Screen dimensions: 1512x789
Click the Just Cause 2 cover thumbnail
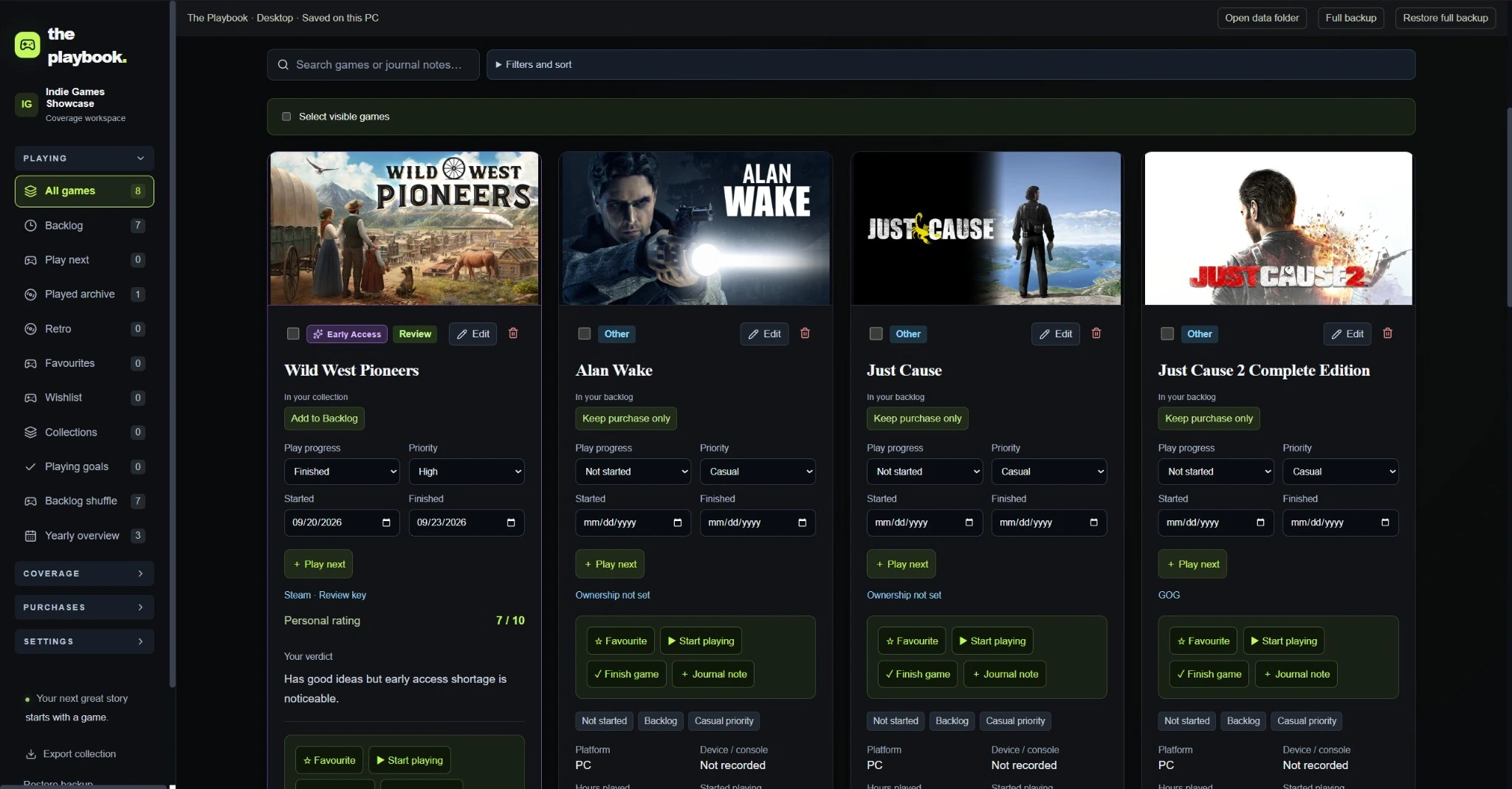[x=1278, y=228]
